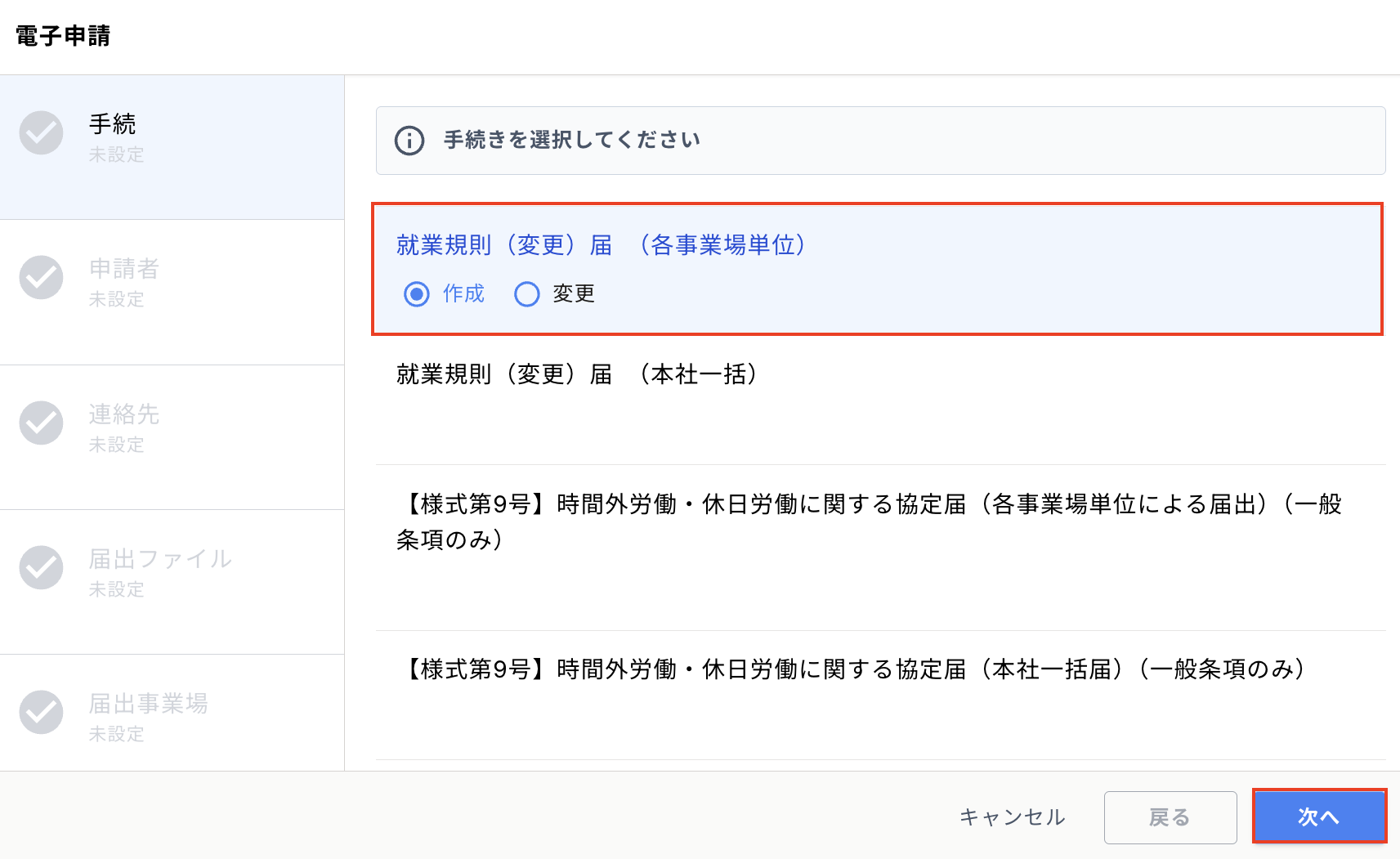Select 就業規則（変更）届（各事業場単位）heading
Screen dimensions: 1400x859
(602, 245)
